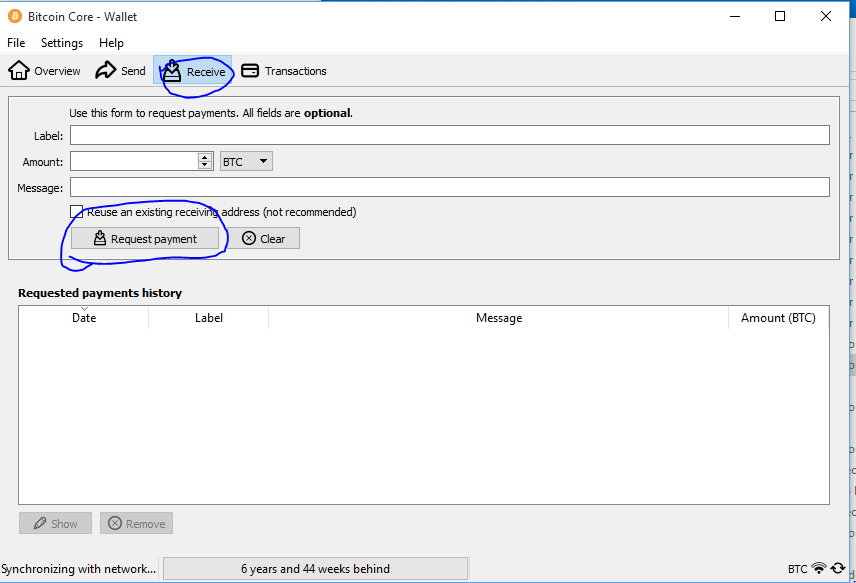856x583 pixels.
Task: Open the File menu
Action: [16, 43]
